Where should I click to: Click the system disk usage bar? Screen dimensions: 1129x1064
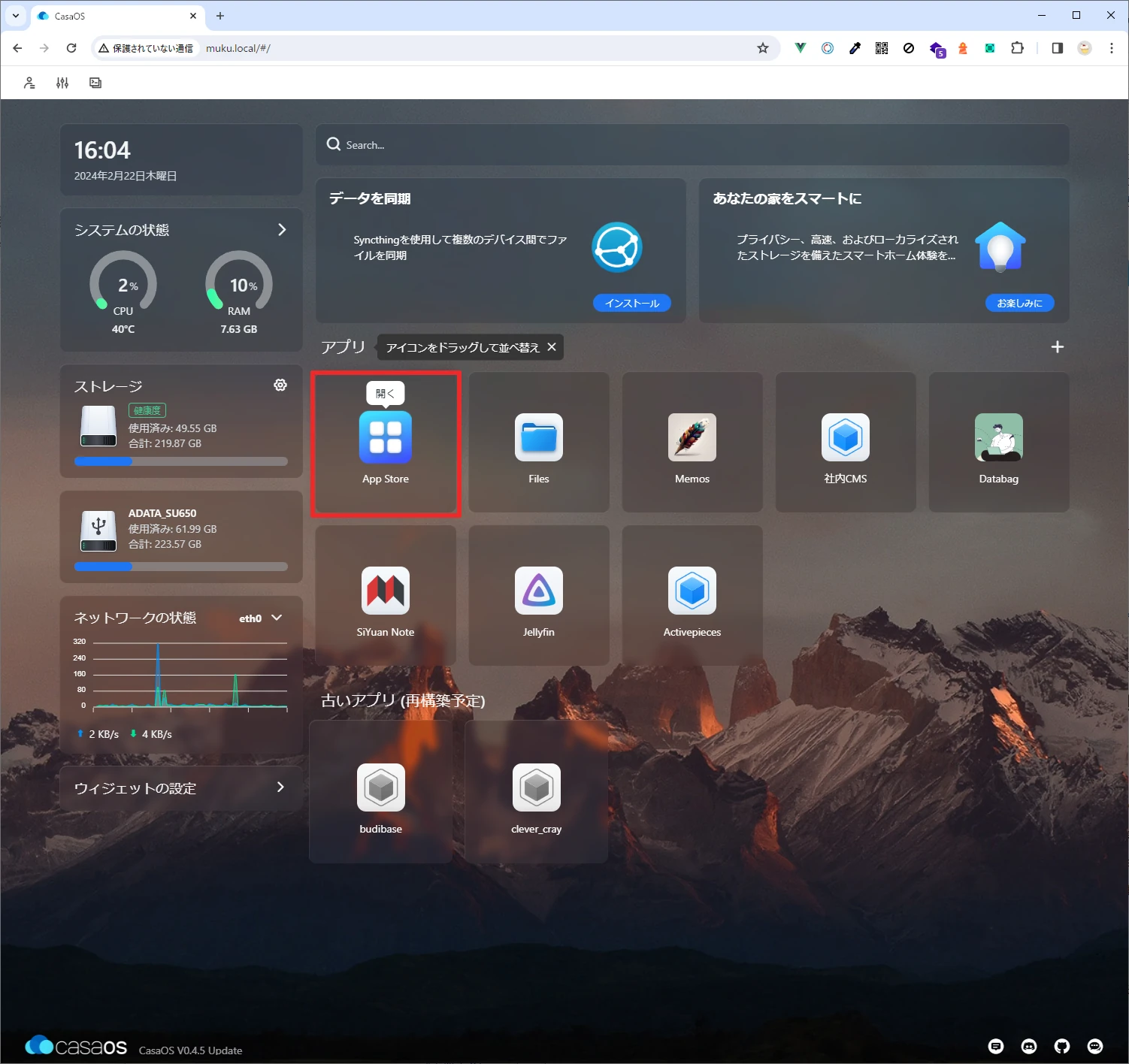pyautogui.click(x=181, y=461)
